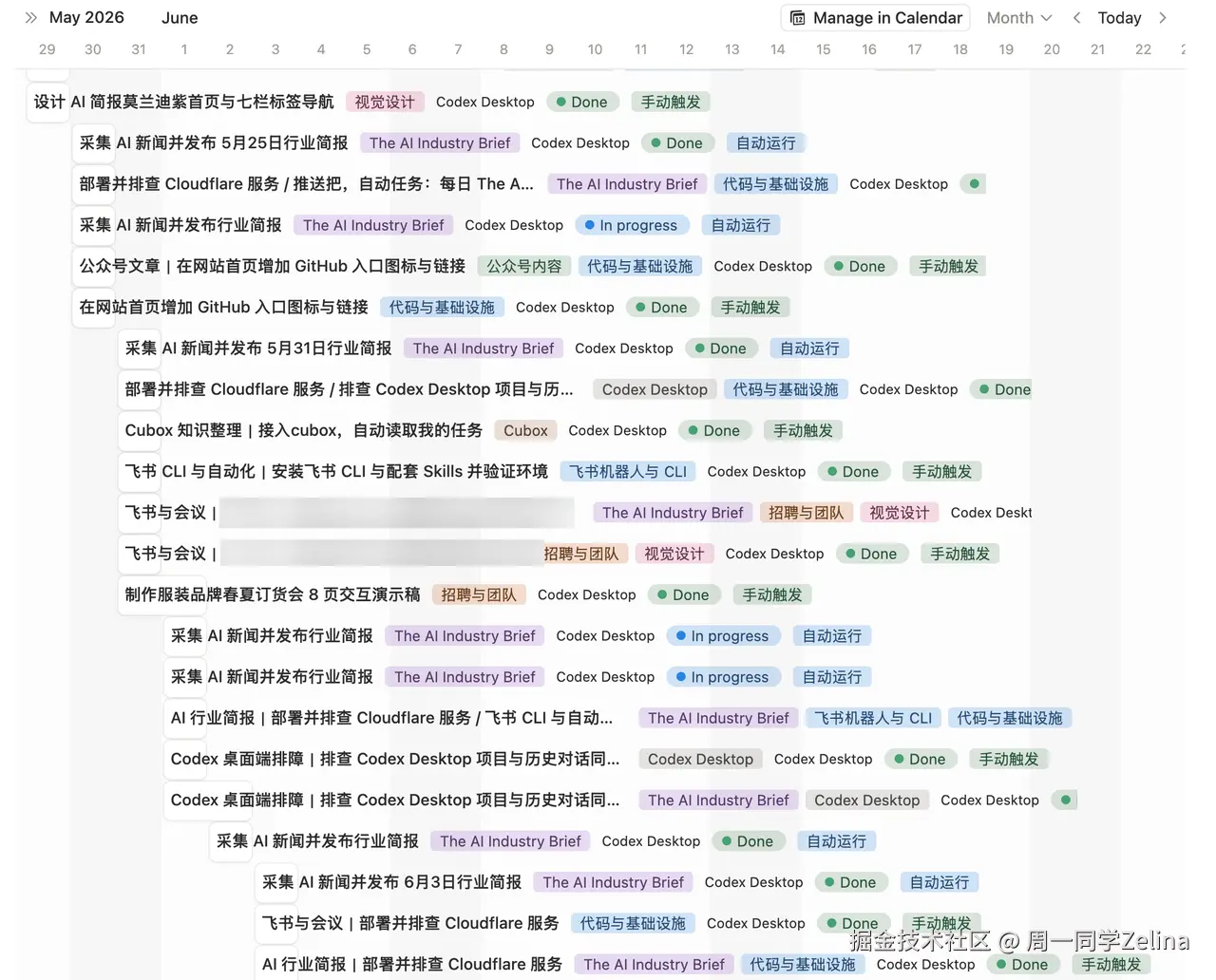Open AI 行业简报 | ... 飞书 CLI 与自动... item

[391, 718]
